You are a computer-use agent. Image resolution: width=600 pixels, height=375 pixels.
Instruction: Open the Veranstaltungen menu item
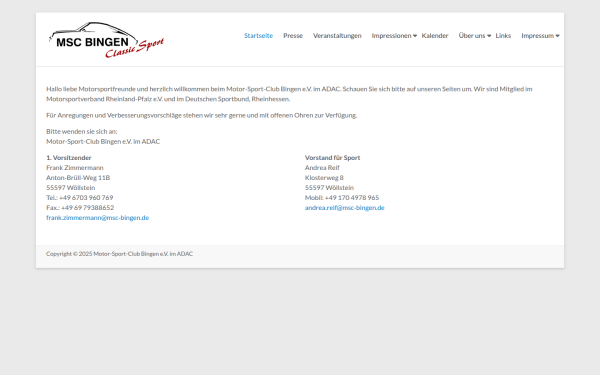pos(337,36)
